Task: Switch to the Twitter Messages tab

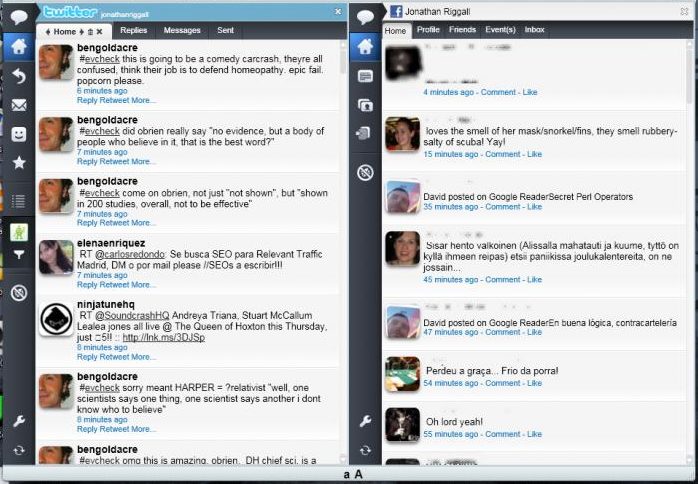Action: tap(181, 31)
